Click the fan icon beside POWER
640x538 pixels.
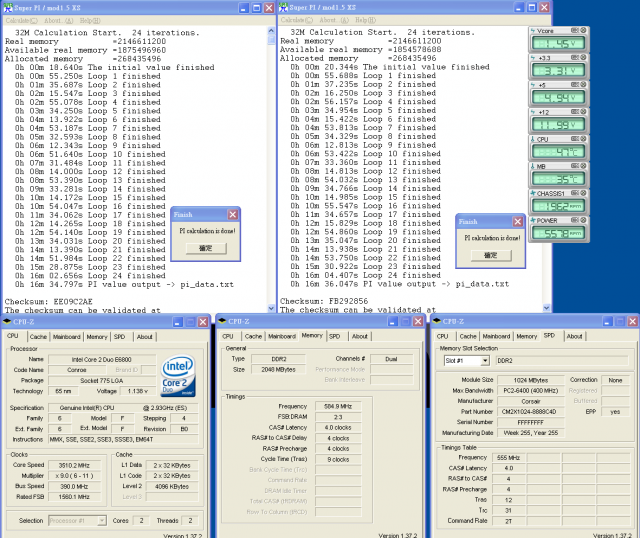[x=533, y=220]
